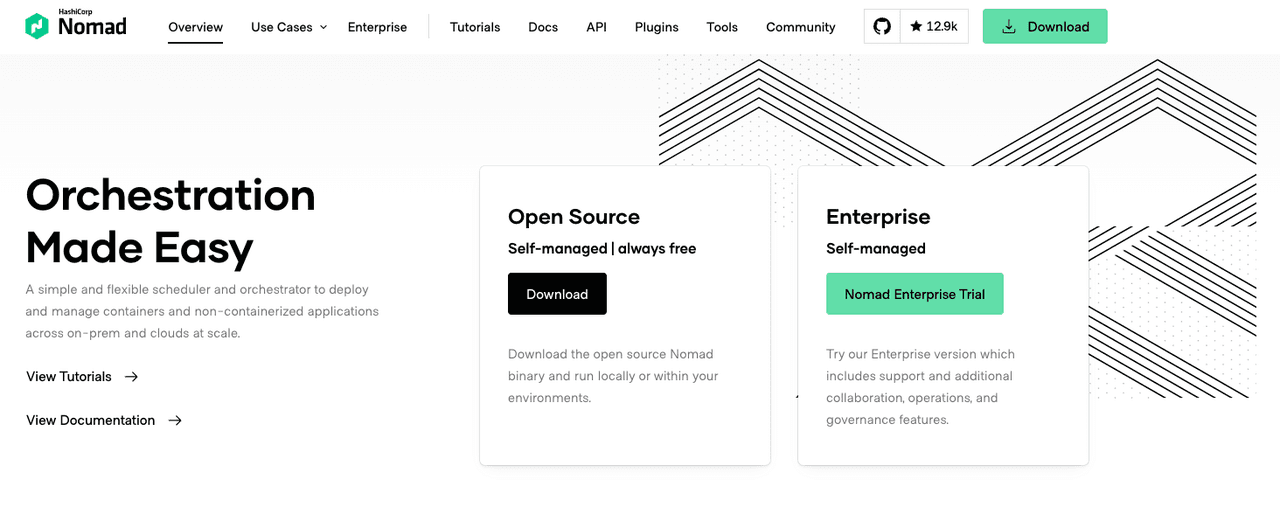1280x521 pixels.
Task: Open the Tools nav item
Action: point(722,27)
